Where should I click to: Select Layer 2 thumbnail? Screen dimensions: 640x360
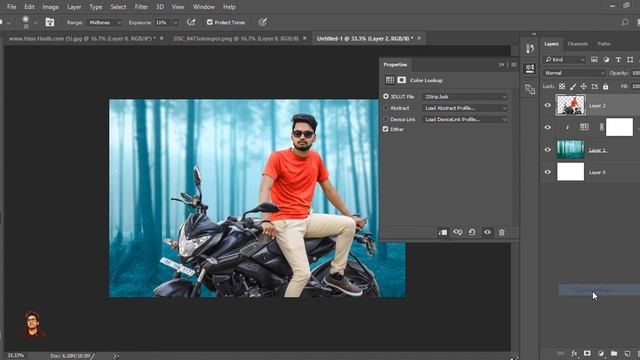pos(571,105)
